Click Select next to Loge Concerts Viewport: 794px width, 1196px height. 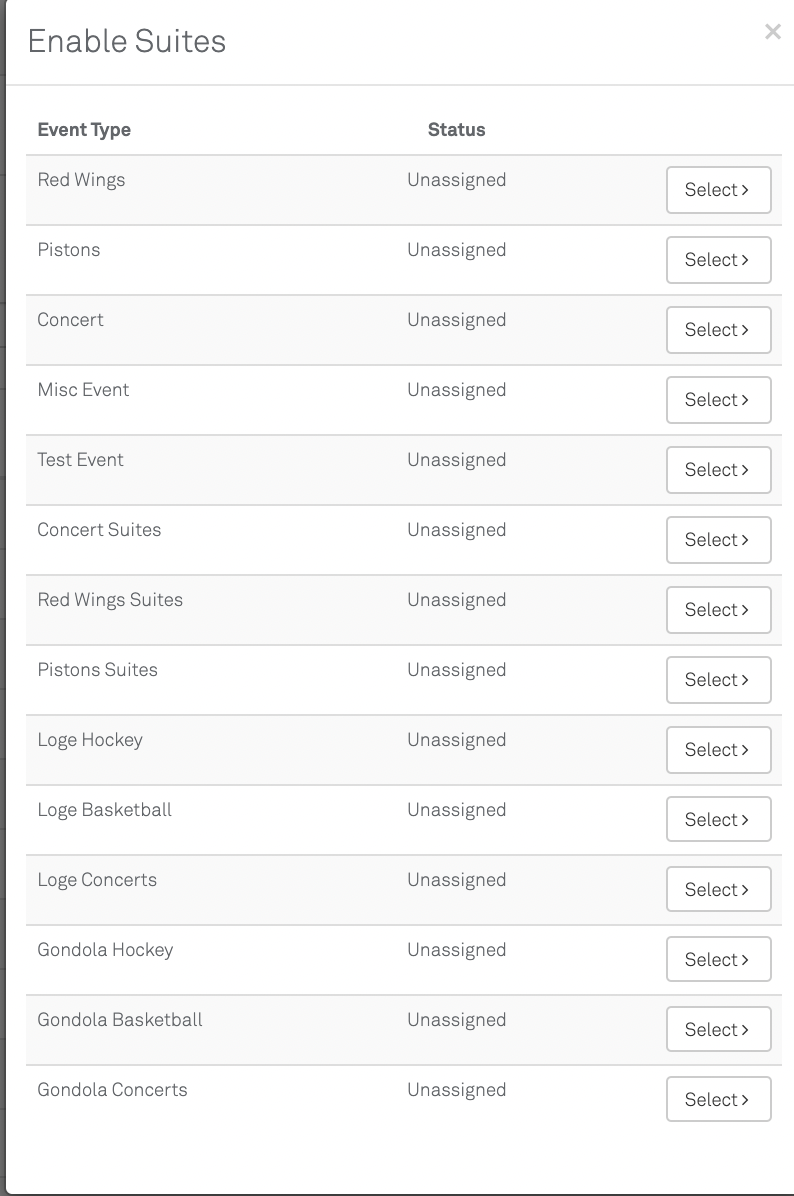(718, 890)
